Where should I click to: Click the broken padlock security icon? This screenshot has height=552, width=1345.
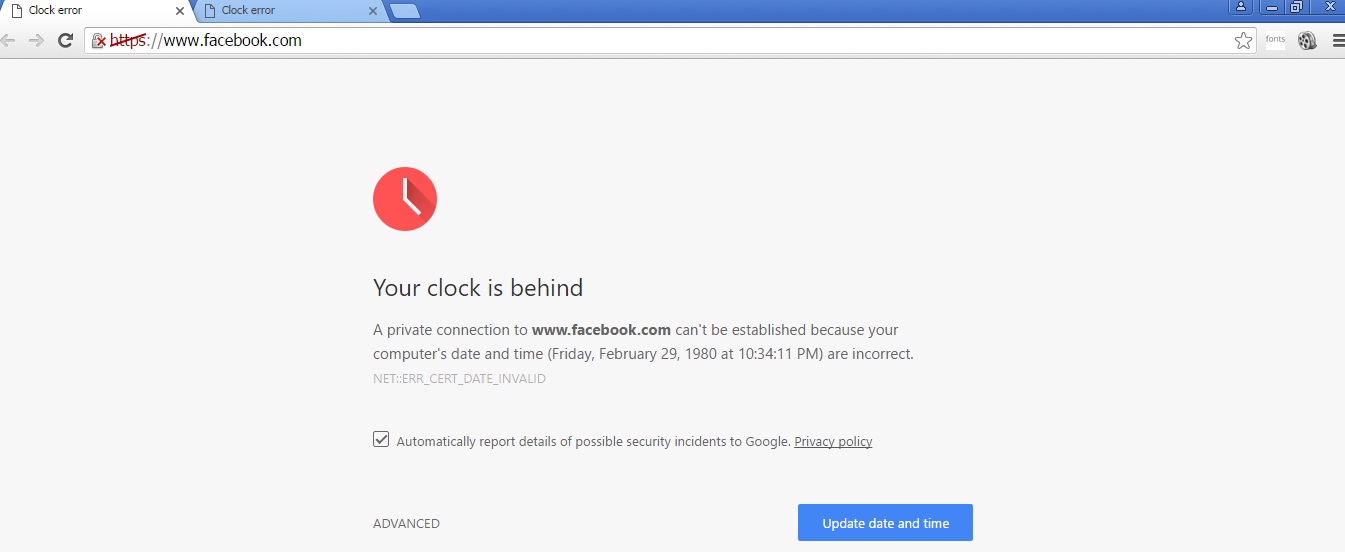pyautogui.click(x=98, y=41)
